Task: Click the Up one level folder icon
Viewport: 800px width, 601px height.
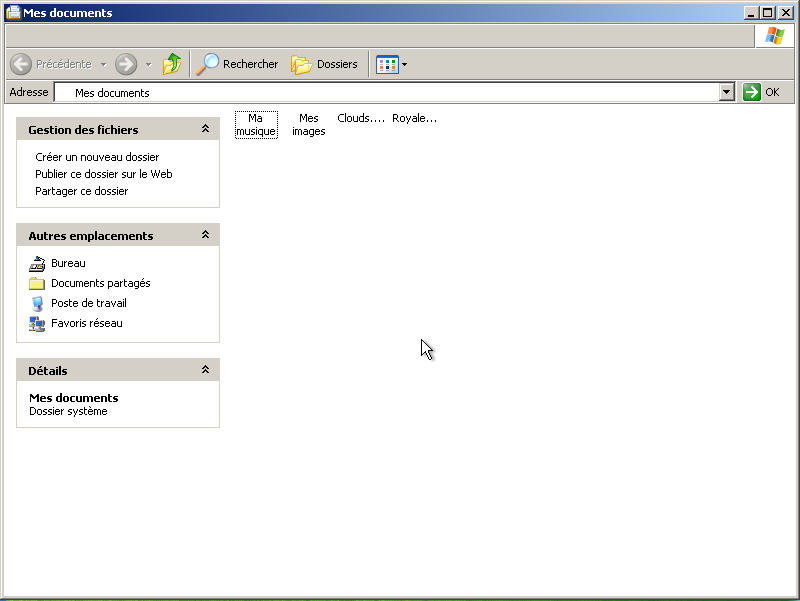Action: tap(172, 64)
